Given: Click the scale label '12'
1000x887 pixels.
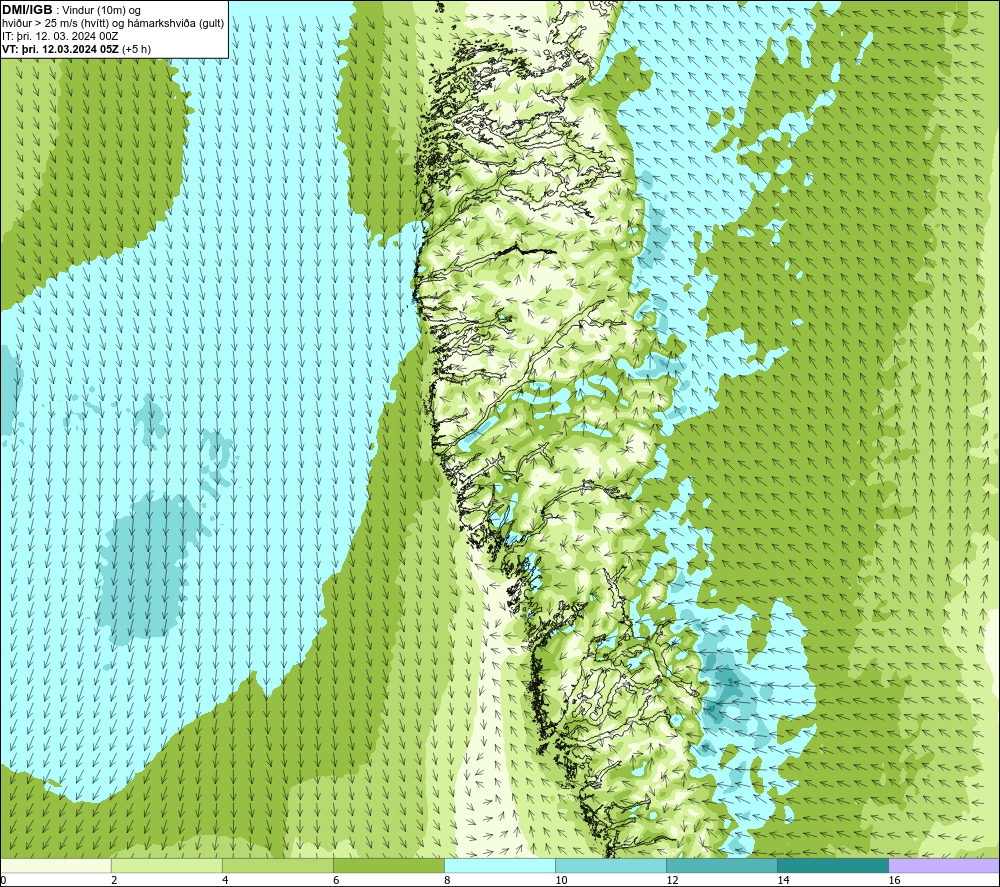Looking at the screenshot, I should tap(672, 880).
